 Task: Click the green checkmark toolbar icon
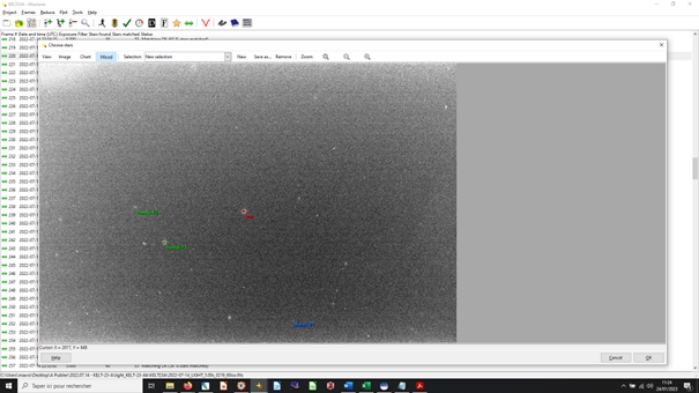tap(127, 23)
